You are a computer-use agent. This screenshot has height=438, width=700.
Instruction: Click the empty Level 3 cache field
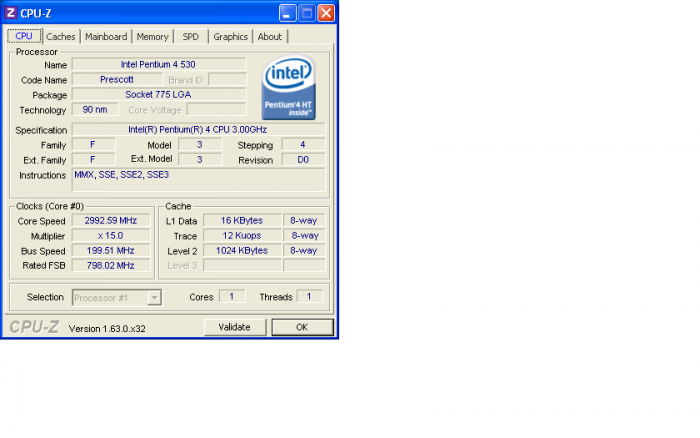point(242,266)
